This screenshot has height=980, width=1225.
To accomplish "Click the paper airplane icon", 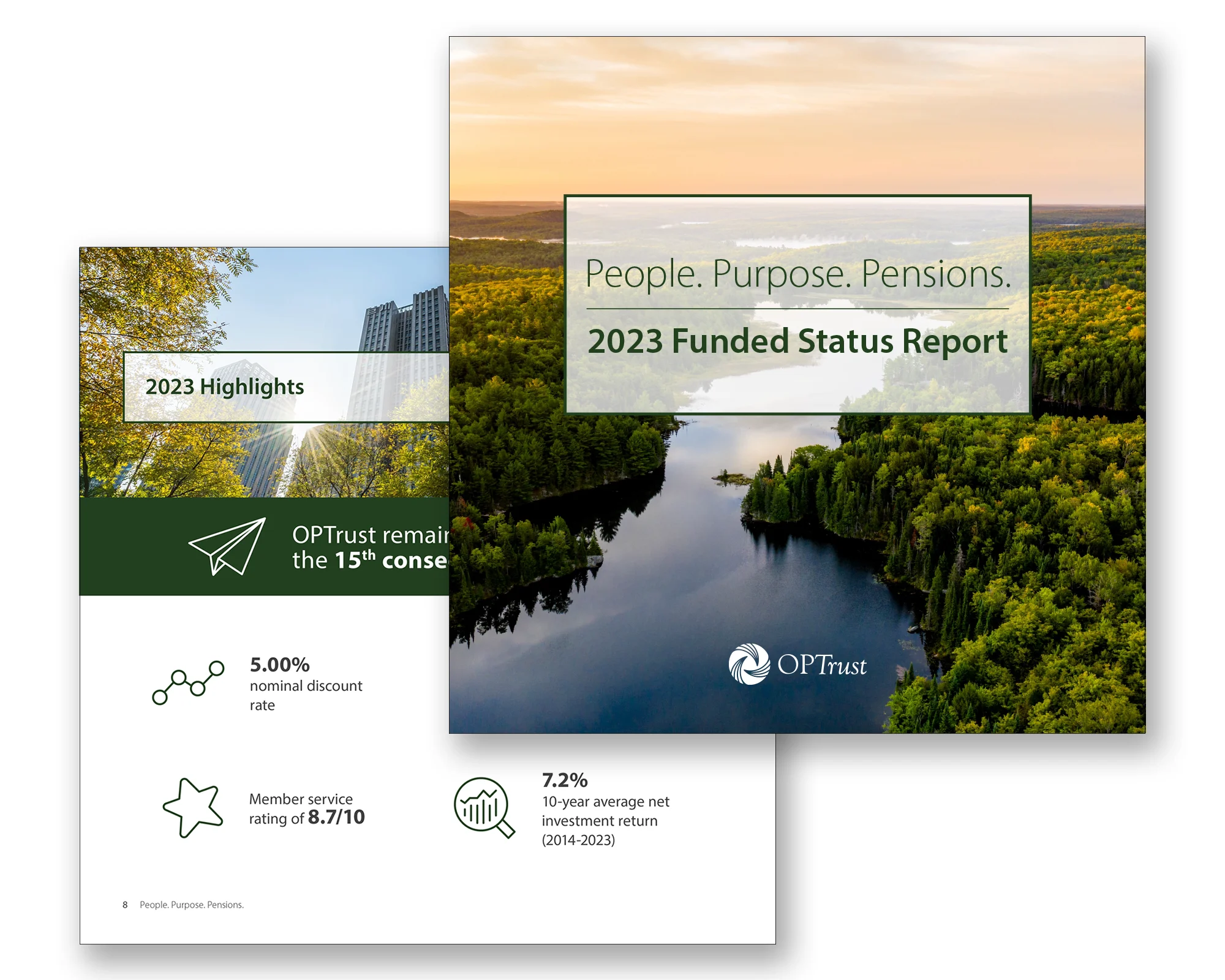I will pyautogui.click(x=228, y=546).
